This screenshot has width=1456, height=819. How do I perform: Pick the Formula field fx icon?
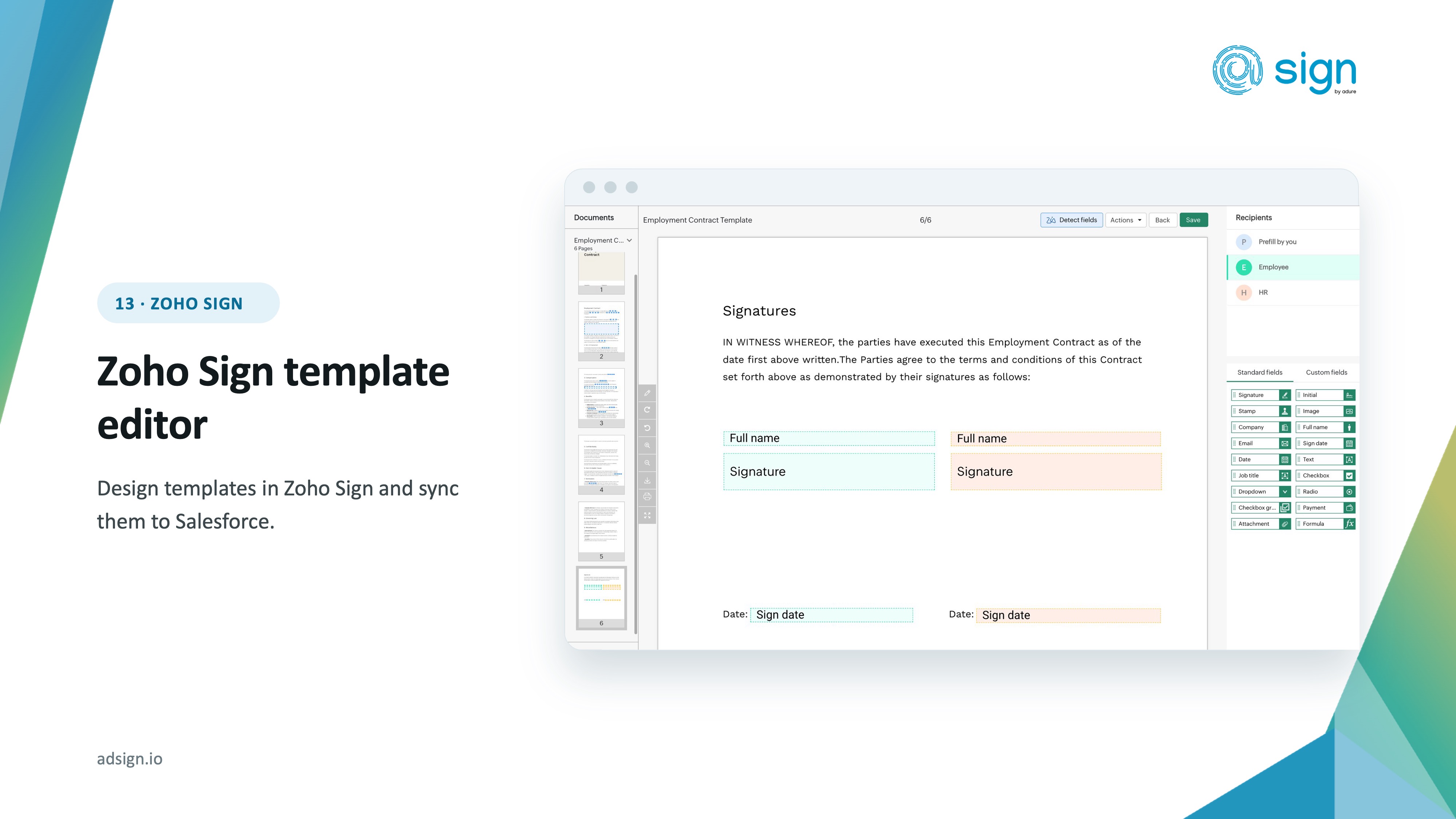click(x=1349, y=524)
